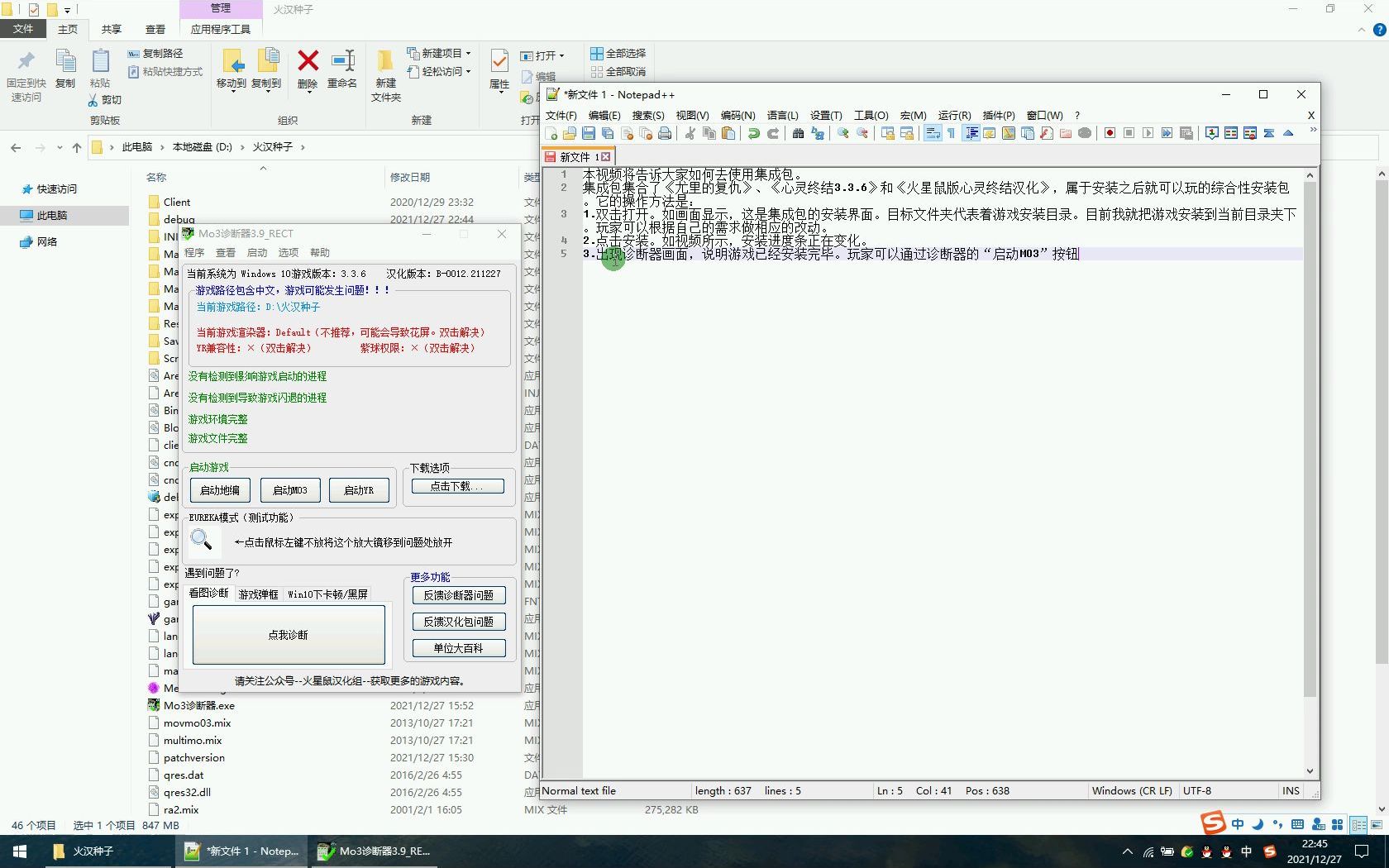Toggle the Indent Guide icon in Notepad++
The image size is (1389, 868).
click(x=971, y=133)
